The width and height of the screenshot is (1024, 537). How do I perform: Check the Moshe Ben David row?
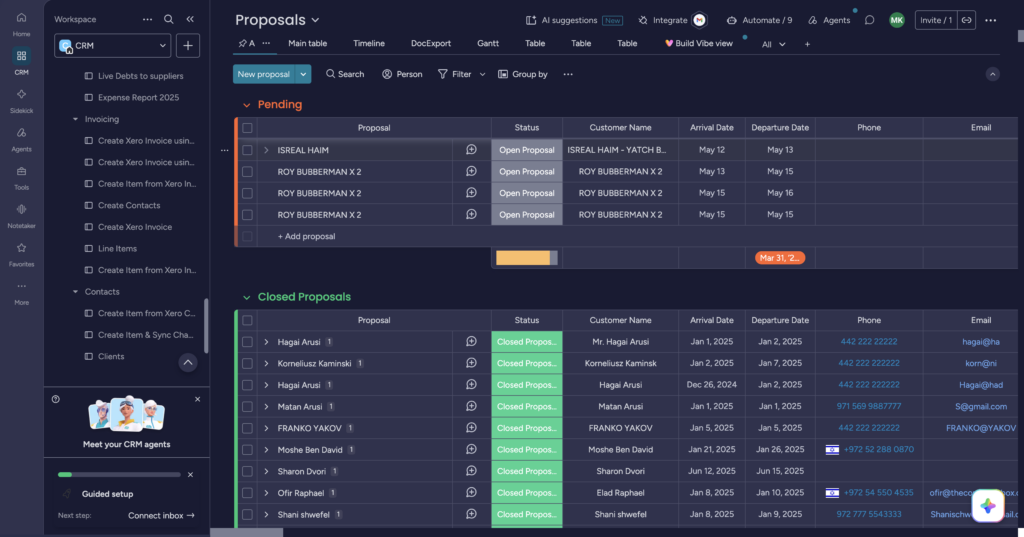(x=247, y=449)
